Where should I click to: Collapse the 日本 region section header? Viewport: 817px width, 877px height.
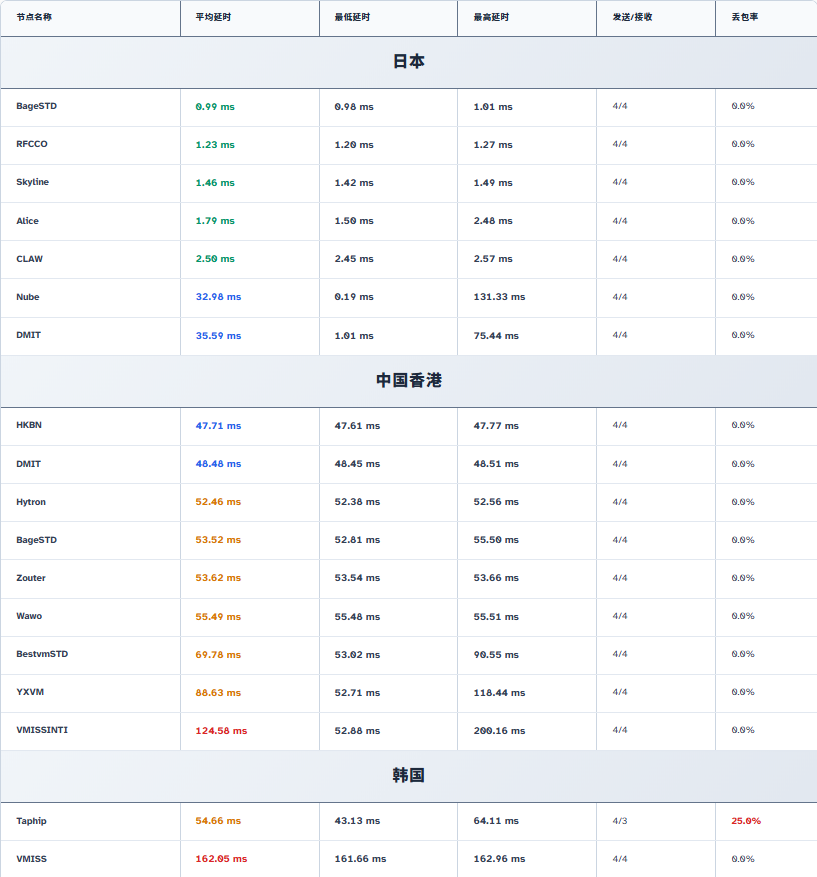408,62
